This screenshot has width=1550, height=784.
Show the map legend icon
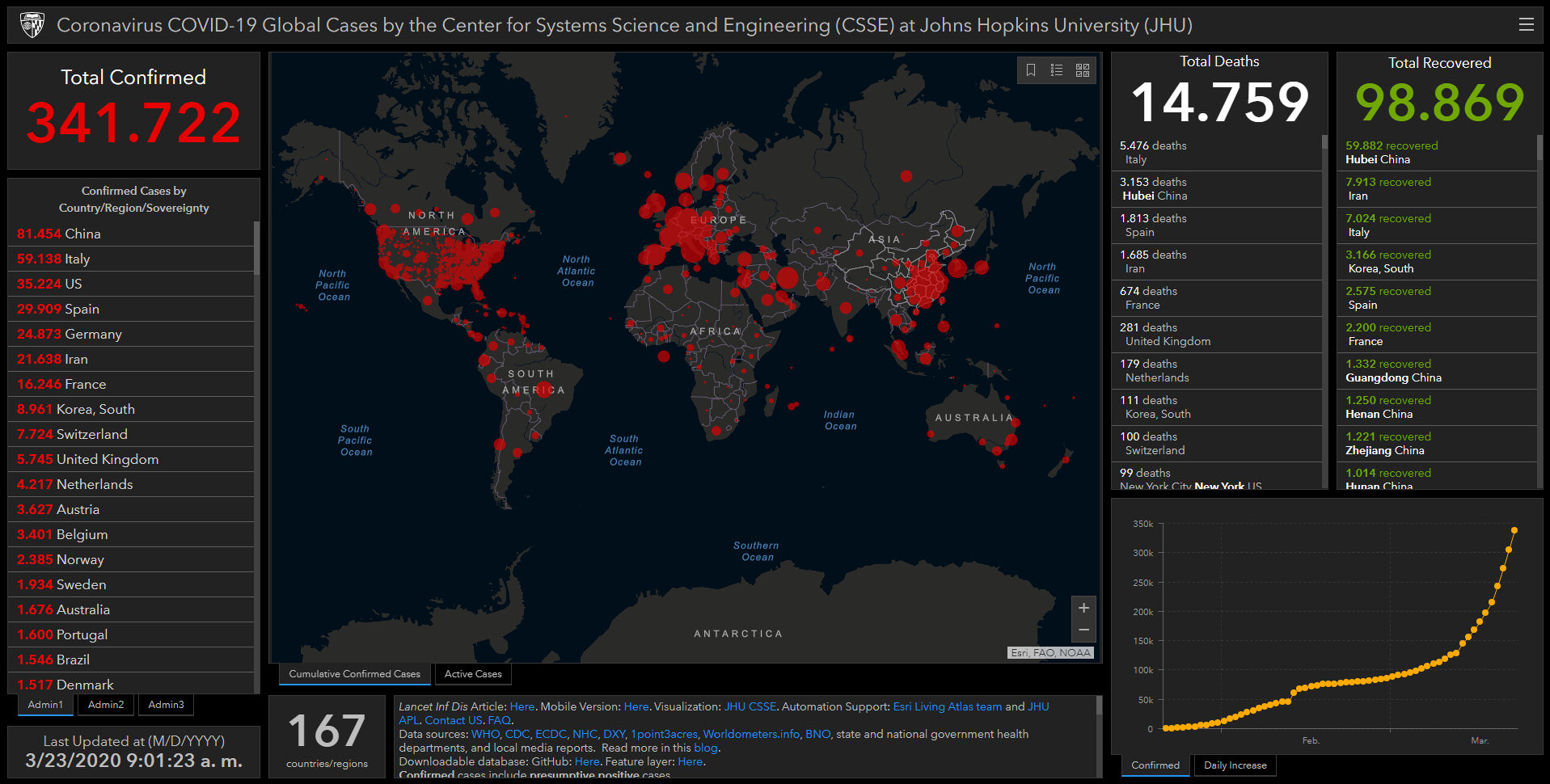click(1057, 70)
